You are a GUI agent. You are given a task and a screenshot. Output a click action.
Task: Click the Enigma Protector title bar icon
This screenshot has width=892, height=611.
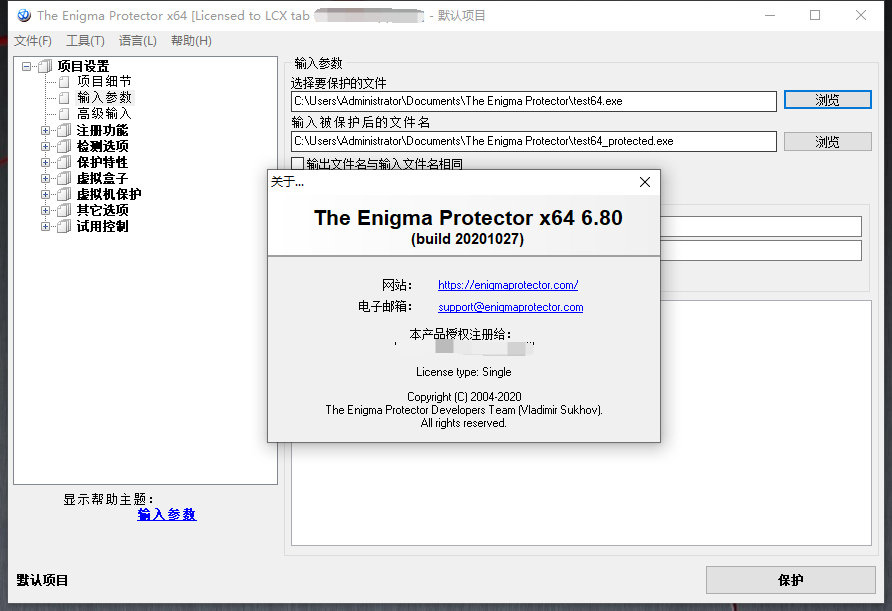point(24,15)
